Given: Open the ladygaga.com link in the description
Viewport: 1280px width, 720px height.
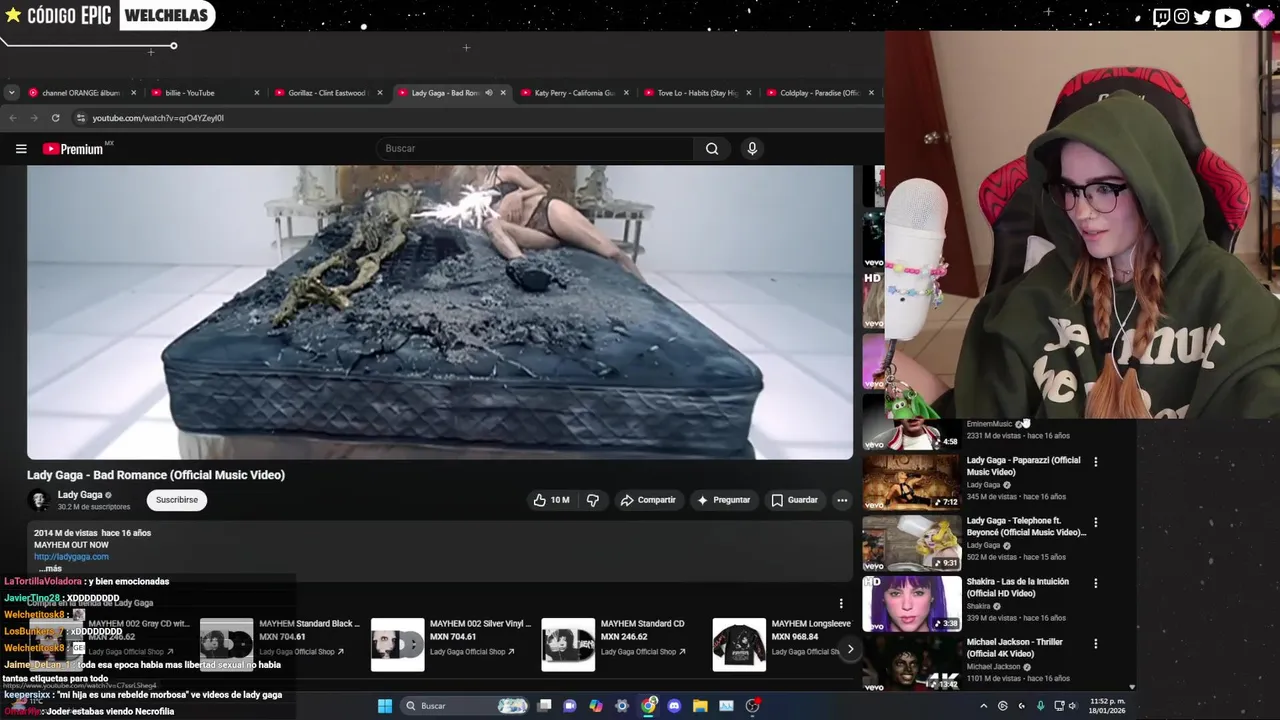Looking at the screenshot, I should [x=71, y=557].
